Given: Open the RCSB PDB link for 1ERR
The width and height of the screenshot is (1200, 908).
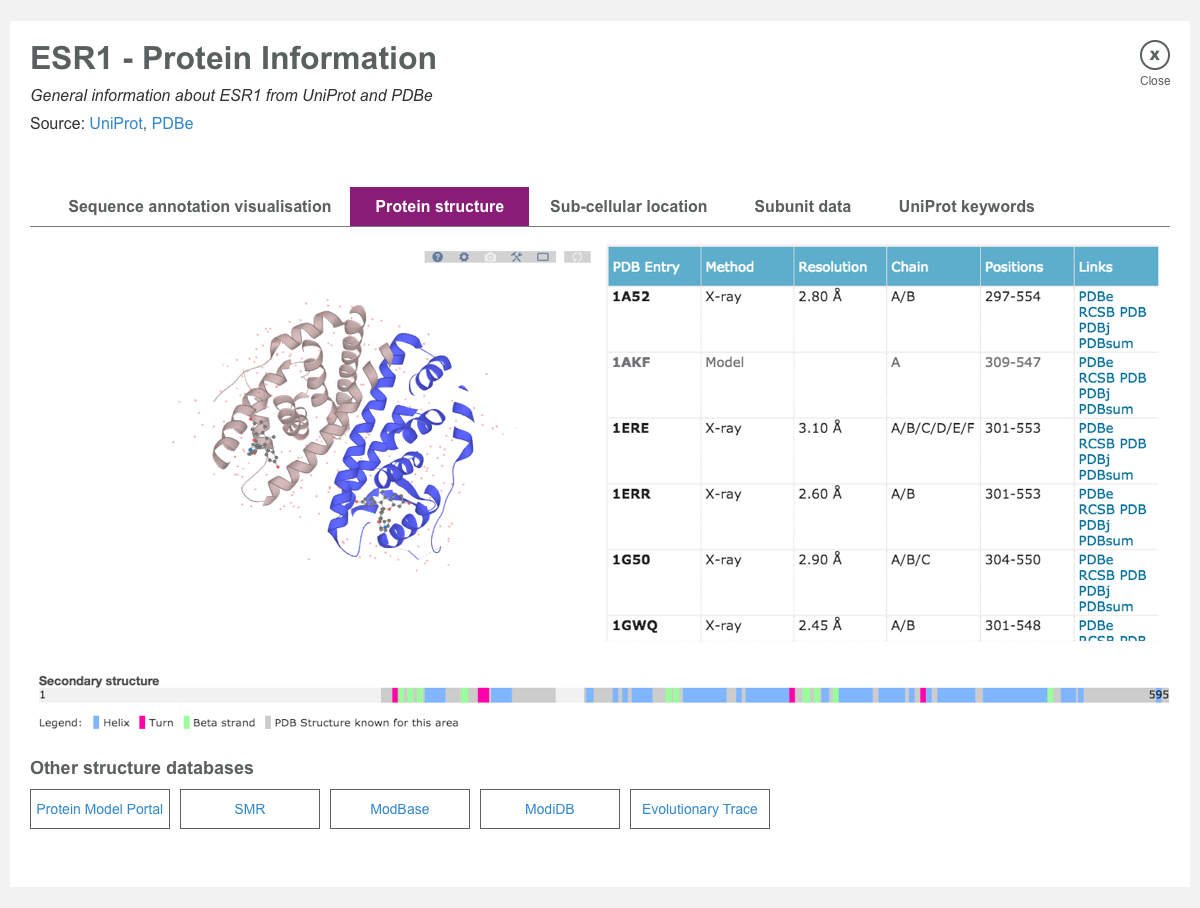Looking at the screenshot, I should pyautogui.click(x=1112, y=509).
